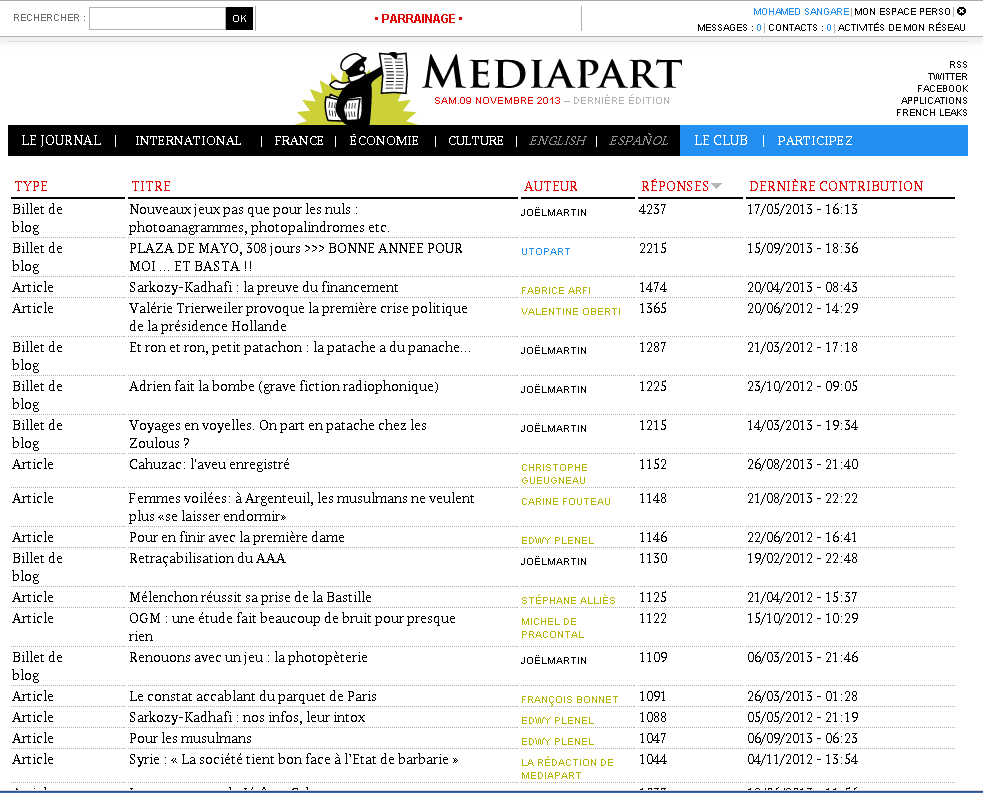Click the Mediapart newspaper-seller logo icon
This screenshot has width=983, height=793.
[x=356, y=88]
